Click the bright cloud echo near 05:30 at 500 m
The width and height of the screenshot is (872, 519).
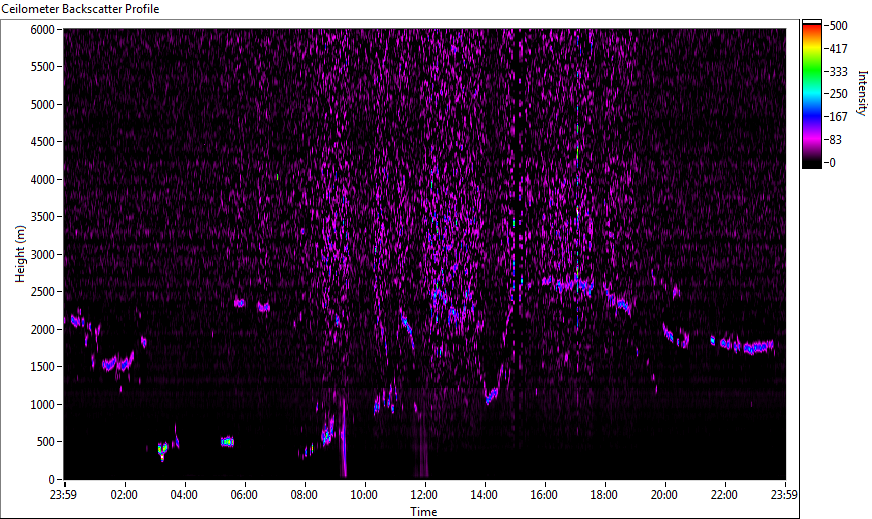pyautogui.click(x=227, y=442)
